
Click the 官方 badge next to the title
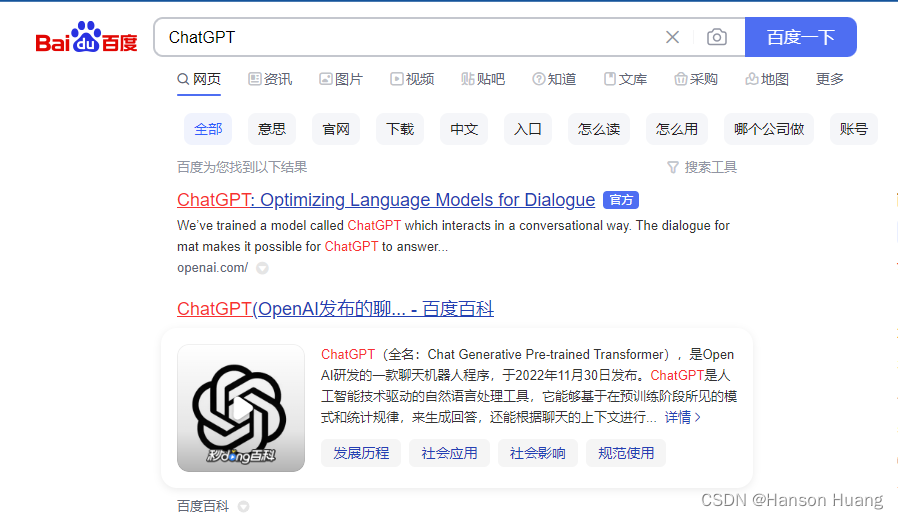tap(621, 200)
